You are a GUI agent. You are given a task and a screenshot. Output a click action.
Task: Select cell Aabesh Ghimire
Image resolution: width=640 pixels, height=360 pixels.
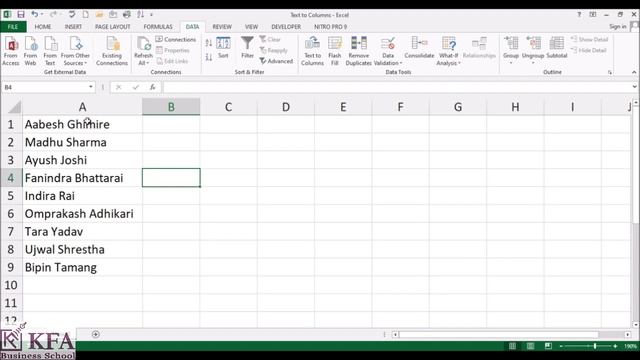click(x=82, y=124)
